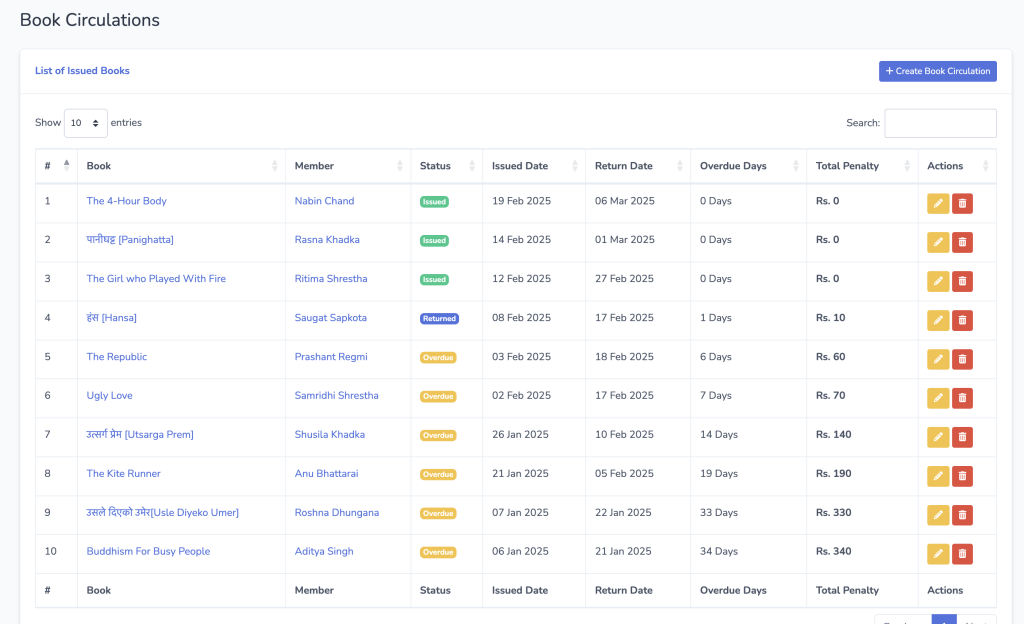Delete Utsarga Prem circulation entry
1024x624 pixels.
tap(962, 437)
